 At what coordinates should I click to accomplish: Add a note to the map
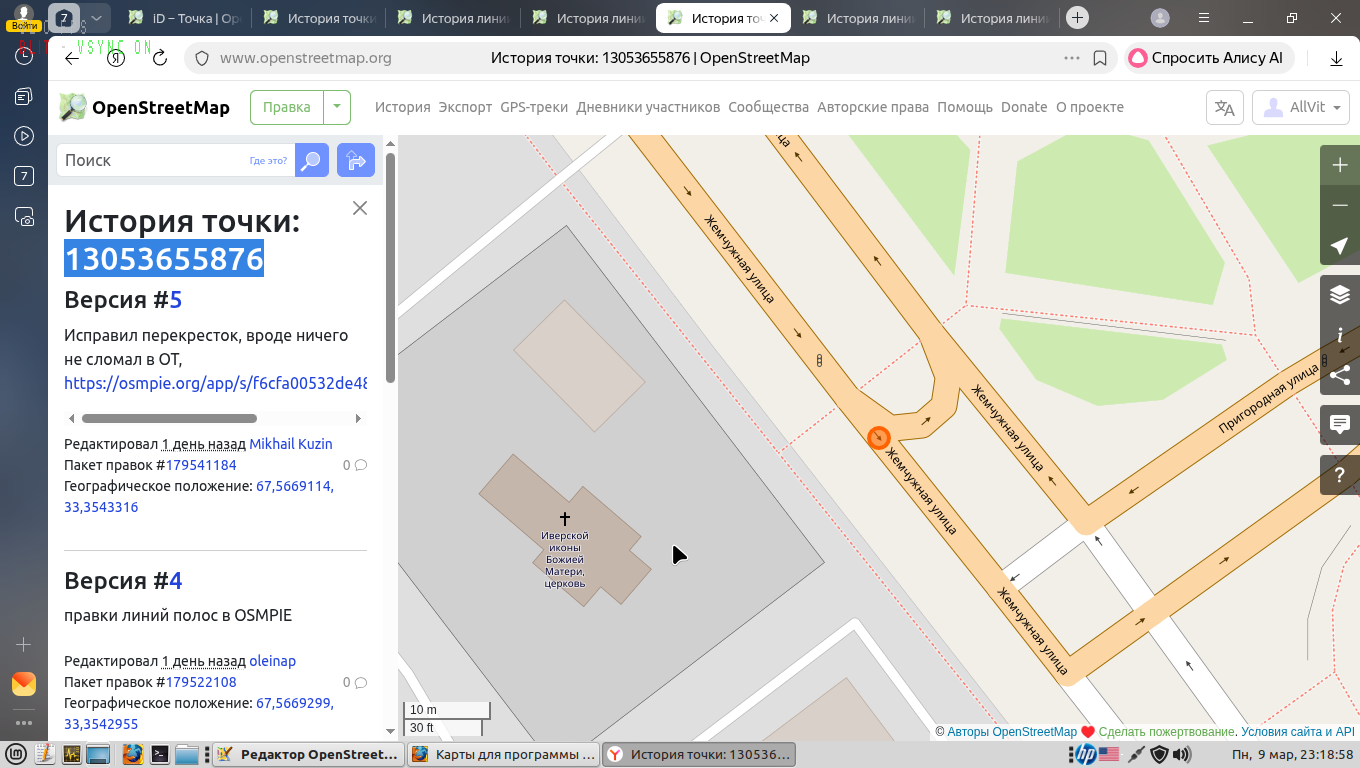[x=1340, y=425]
